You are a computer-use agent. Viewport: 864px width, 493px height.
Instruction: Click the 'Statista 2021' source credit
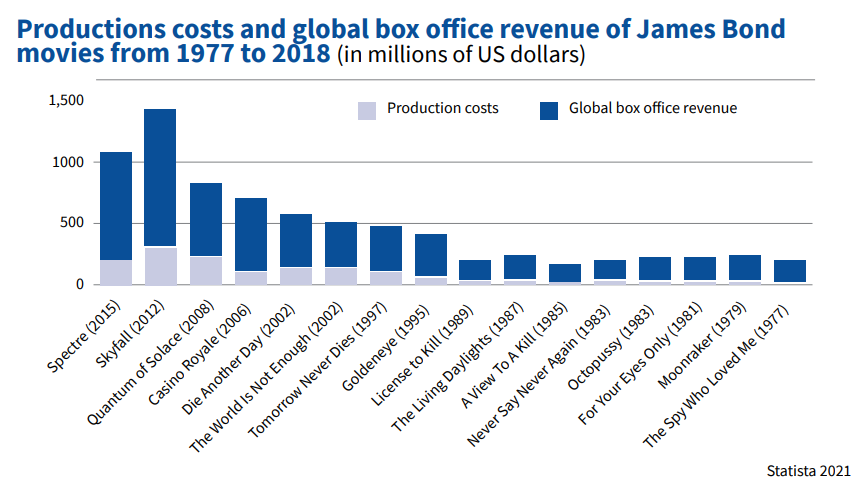coord(809,471)
